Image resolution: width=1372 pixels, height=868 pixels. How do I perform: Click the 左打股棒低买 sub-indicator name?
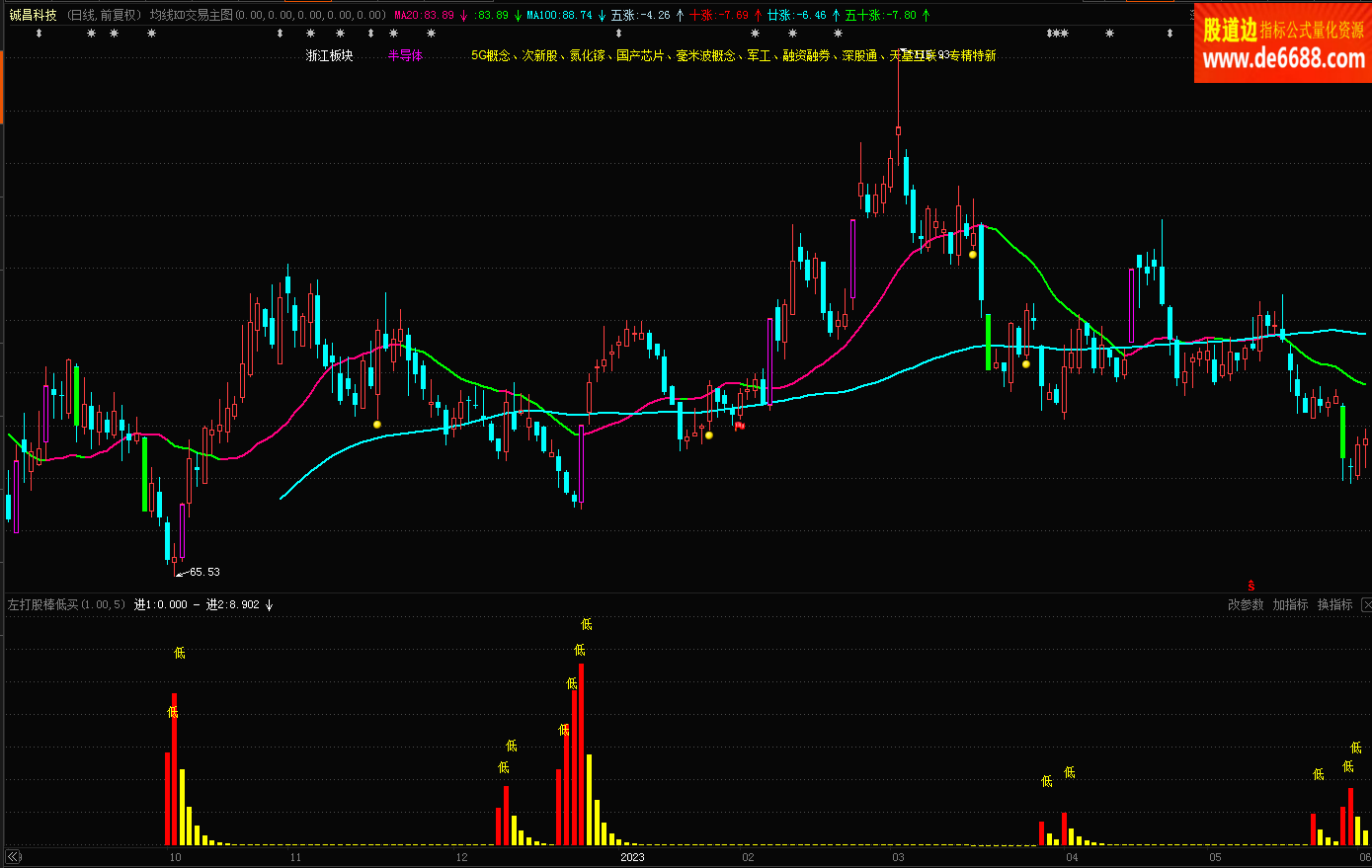coord(43,604)
